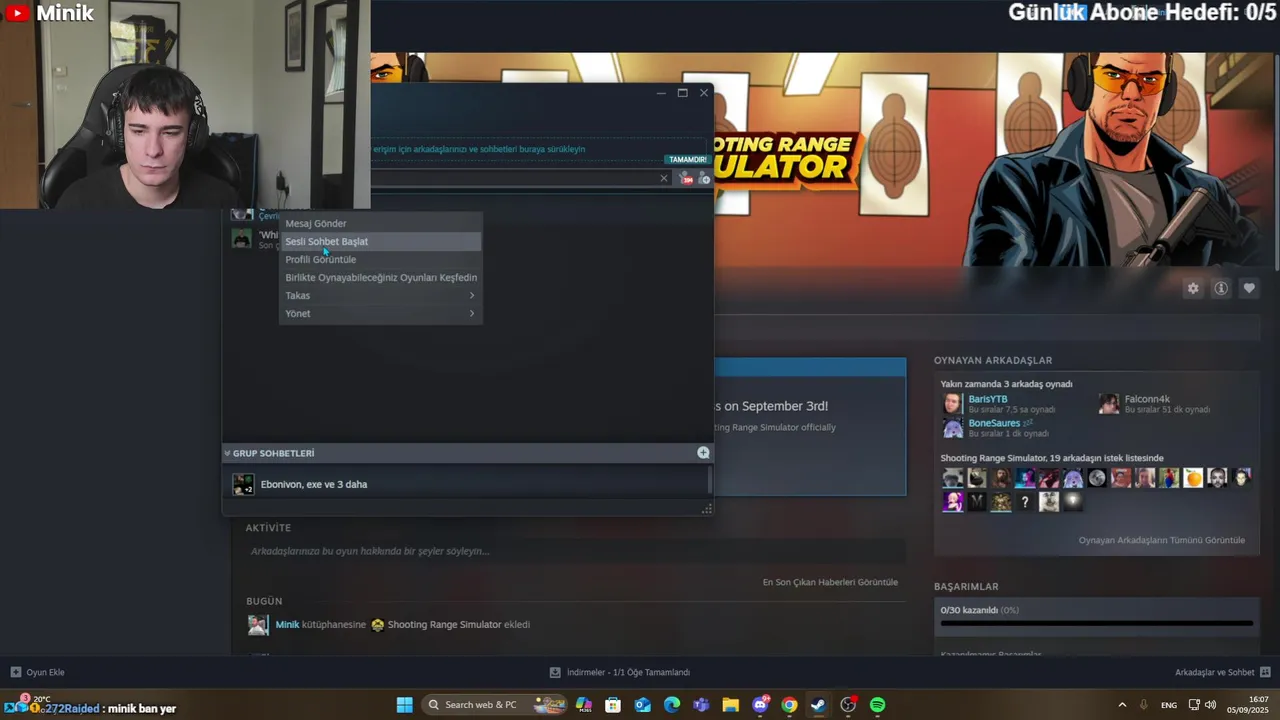Click the question mark wishlist avatar

(x=1025, y=502)
